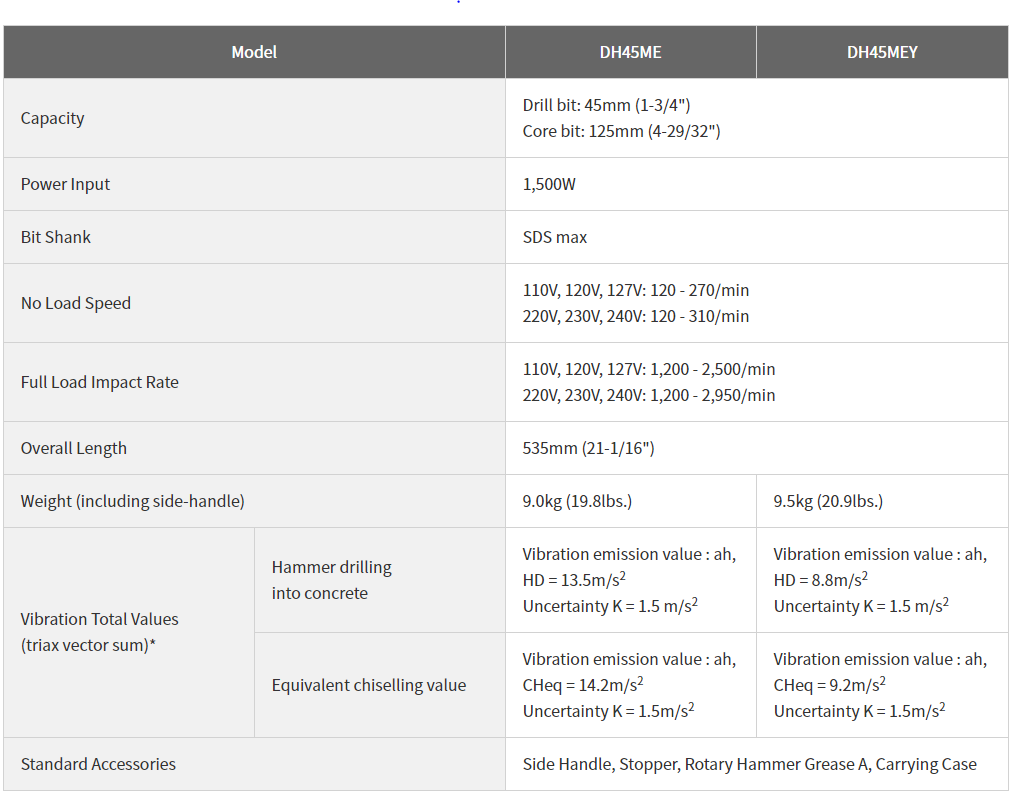Click the 1,500W value
Viewport: 1015px width, 795px height.
click(x=549, y=184)
